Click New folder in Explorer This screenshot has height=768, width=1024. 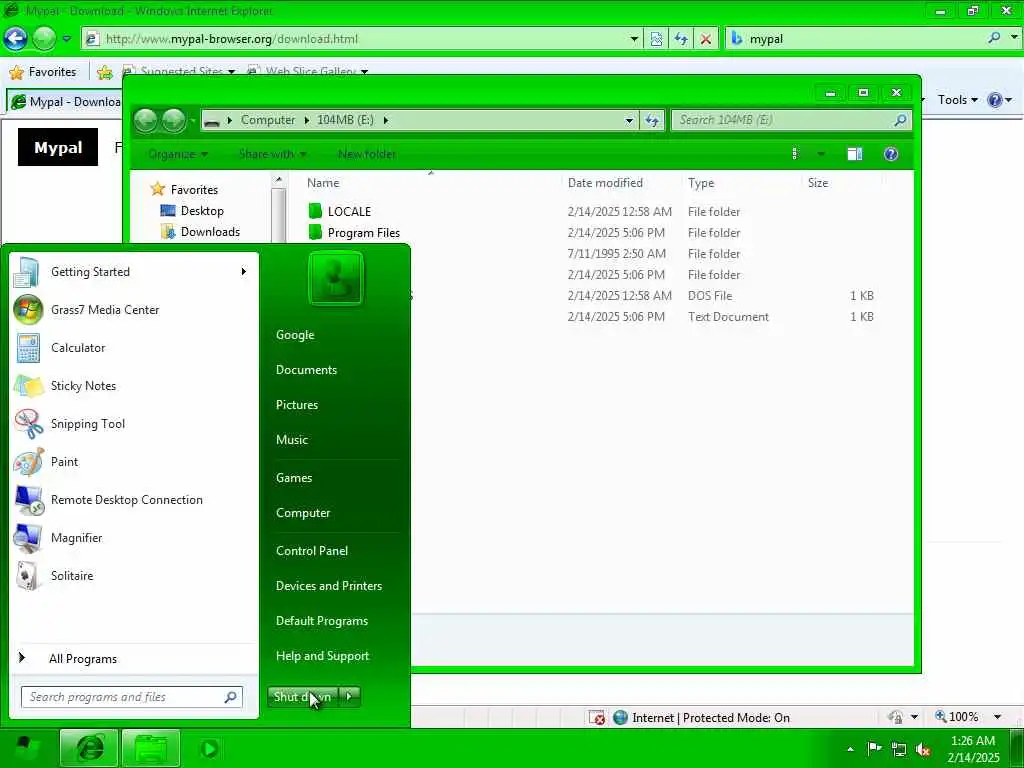click(366, 154)
